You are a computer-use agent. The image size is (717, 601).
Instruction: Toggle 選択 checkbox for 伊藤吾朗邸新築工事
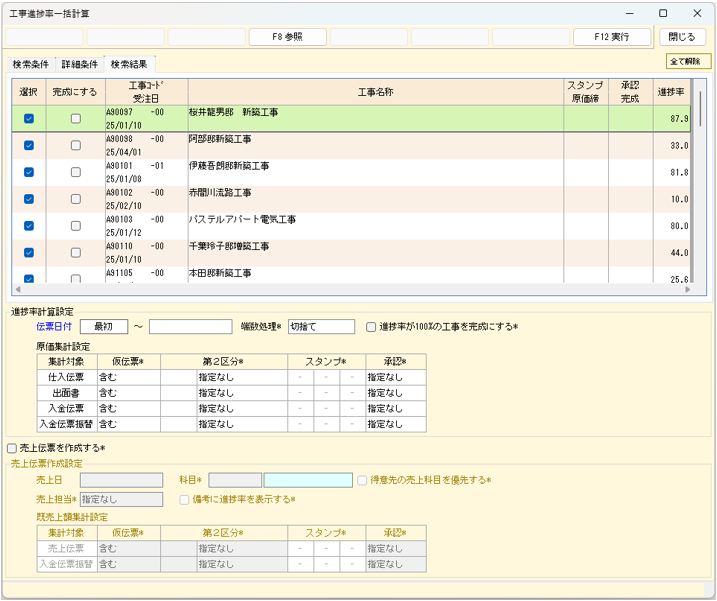[x=28, y=172]
